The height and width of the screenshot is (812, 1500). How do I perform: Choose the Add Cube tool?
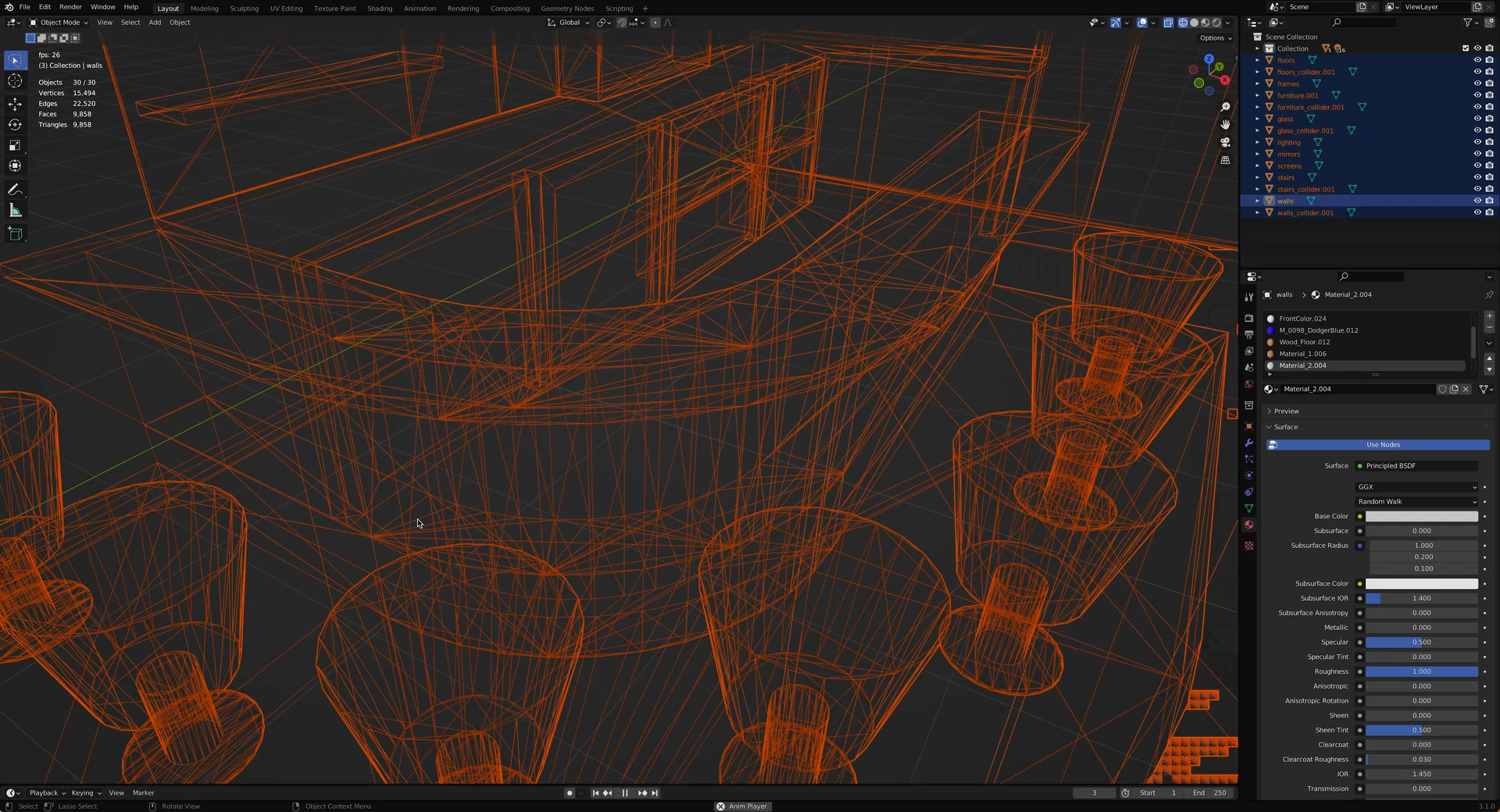pyautogui.click(x=15, y=233)
